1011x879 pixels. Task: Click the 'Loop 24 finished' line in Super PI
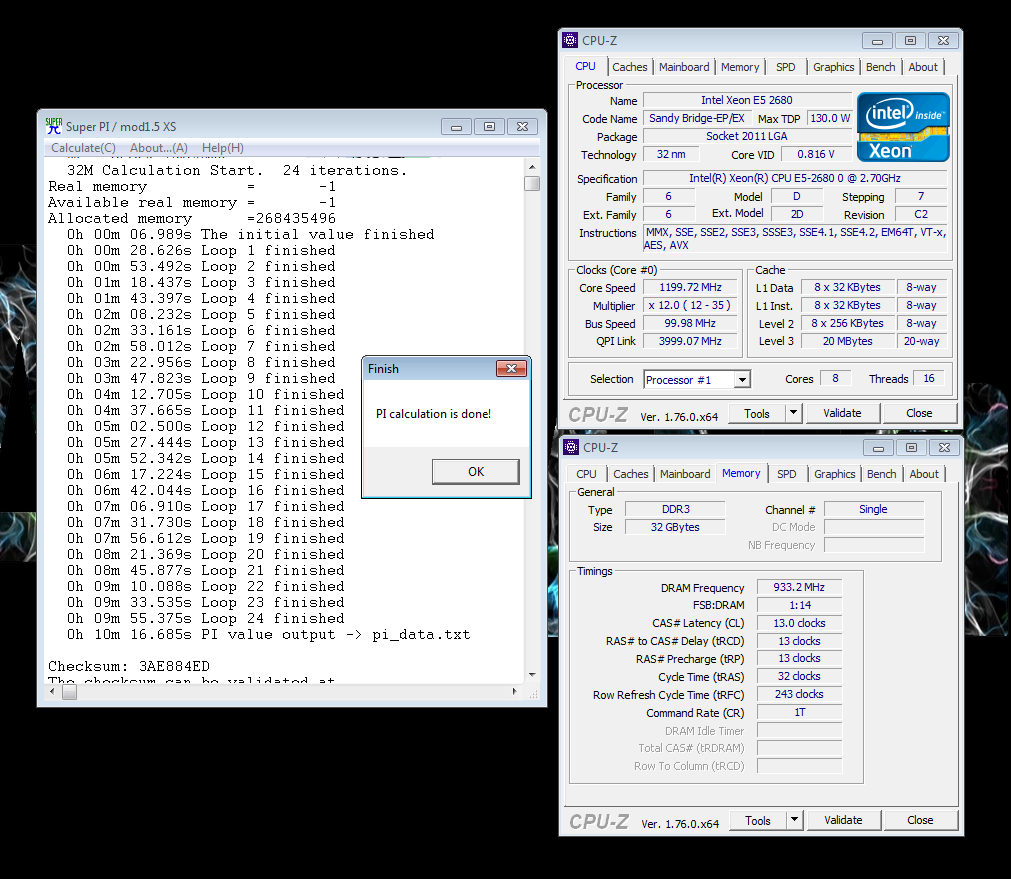pos(205,618)
